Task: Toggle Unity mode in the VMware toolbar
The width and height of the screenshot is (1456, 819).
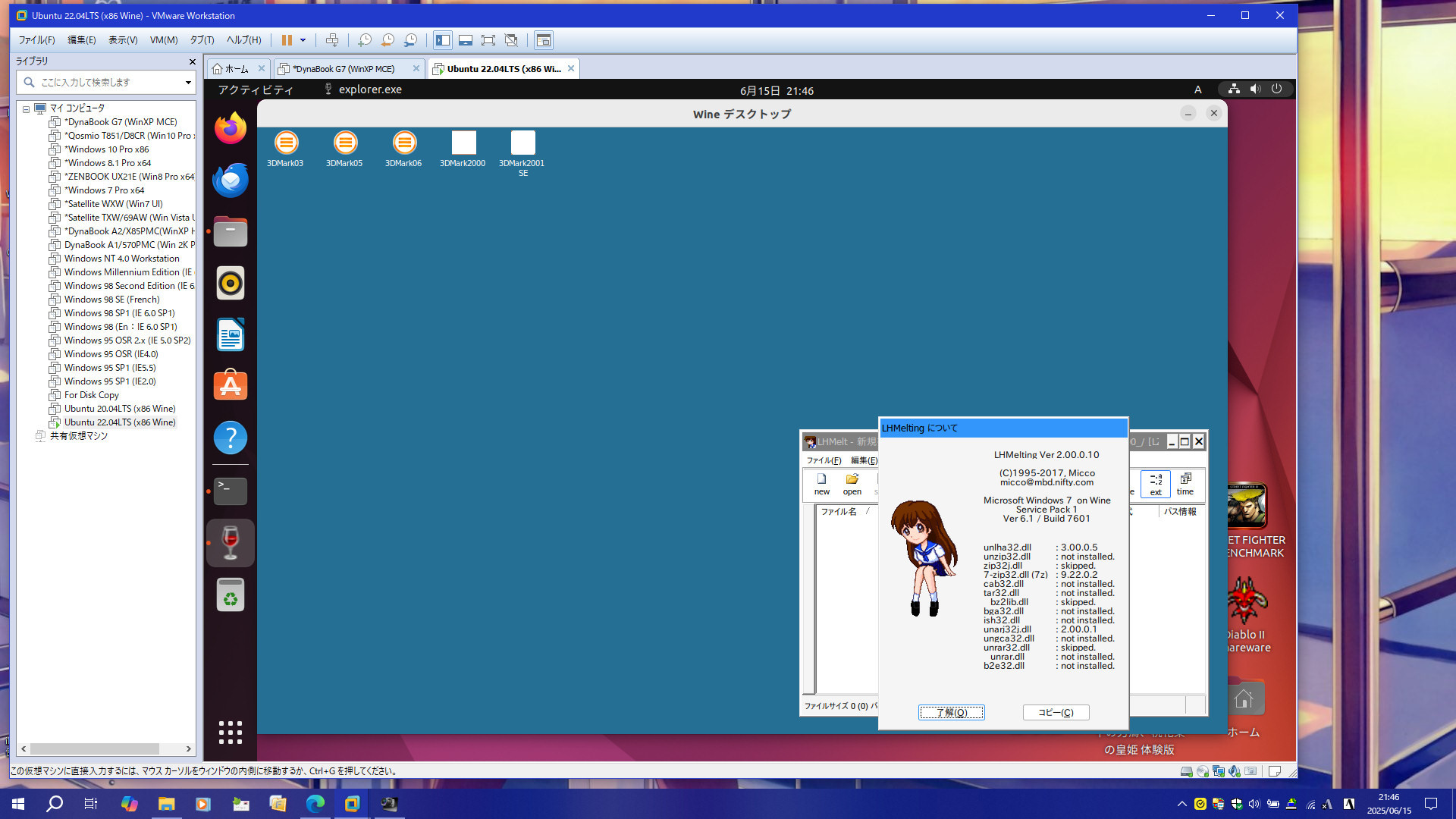Action: click(511, 40)
